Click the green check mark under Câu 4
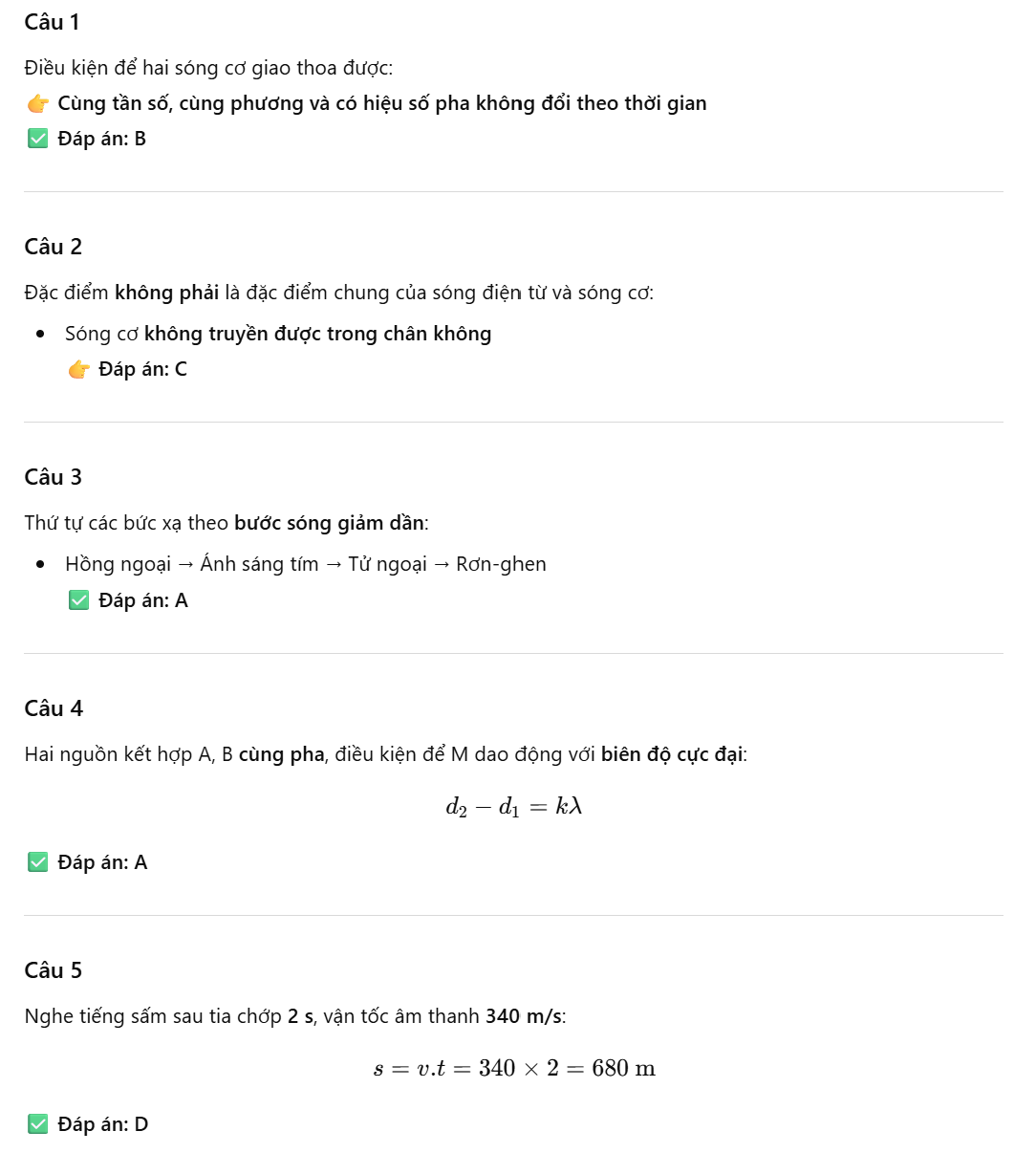Screen dimensions: 1036x1153 click(38, 862)
